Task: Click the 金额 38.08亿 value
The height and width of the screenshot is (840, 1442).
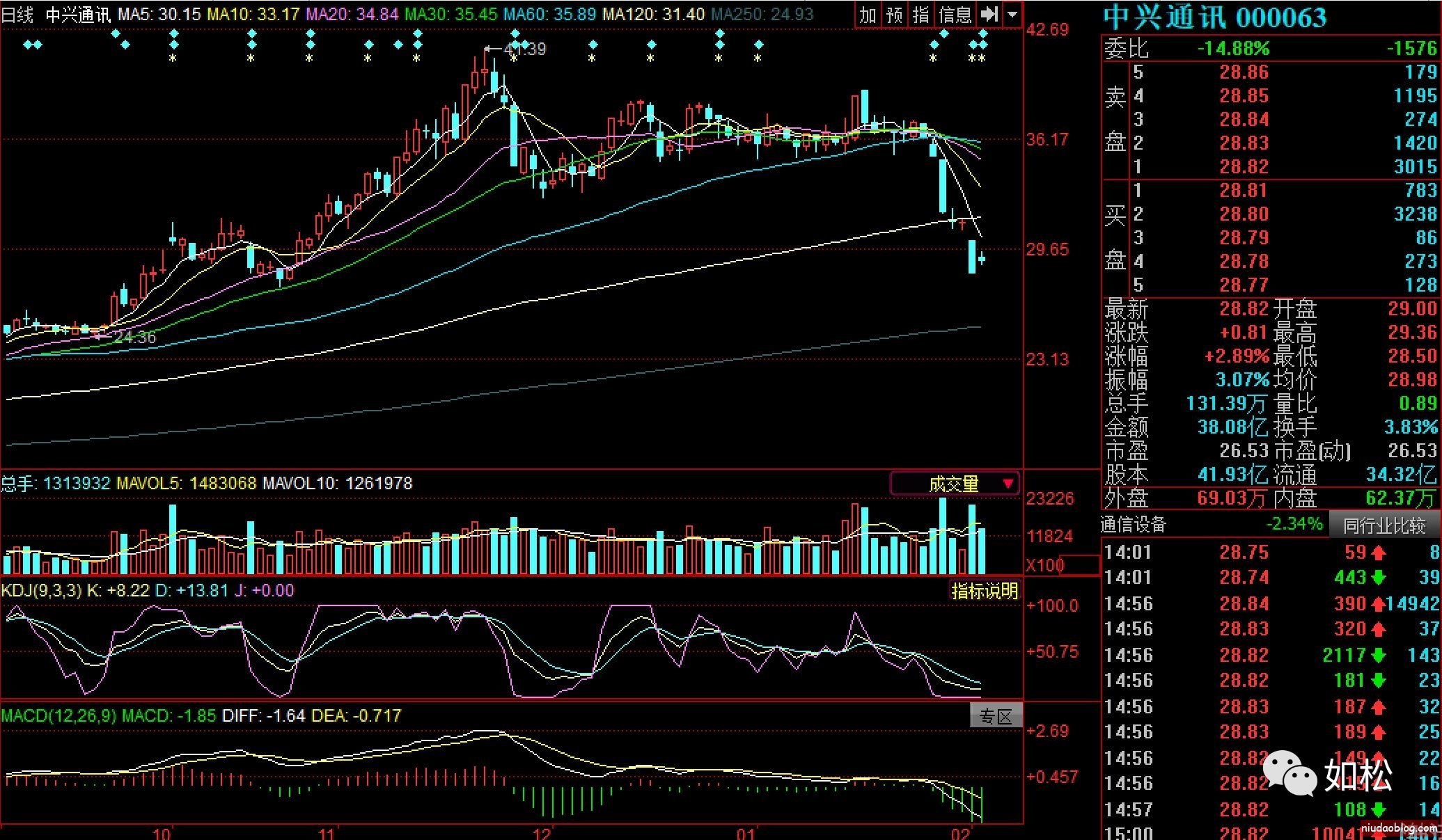Action: [x=1233, y=427]
